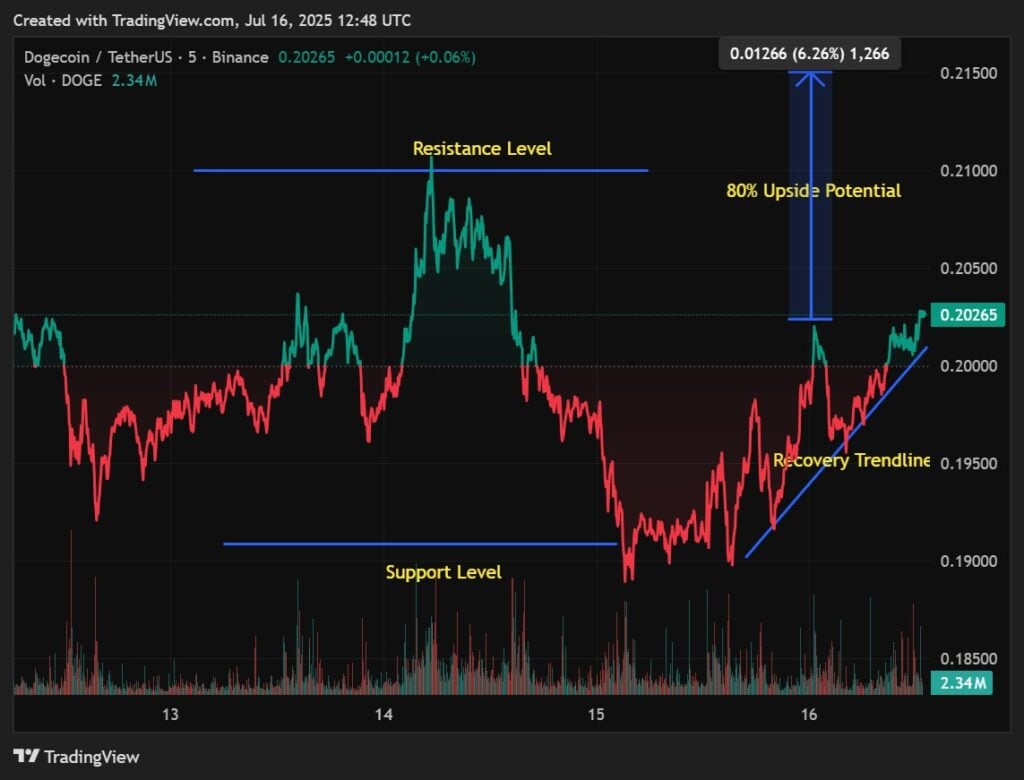Click the 'Vol · DOGE' indicator label
The height and width of the screenshot is (780, 1024).
tap(63, 80)
